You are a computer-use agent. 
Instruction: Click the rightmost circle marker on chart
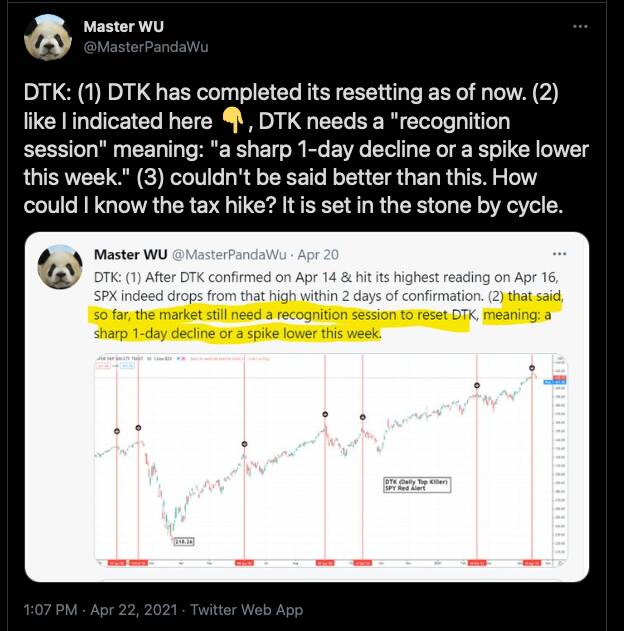pos(532,368)
